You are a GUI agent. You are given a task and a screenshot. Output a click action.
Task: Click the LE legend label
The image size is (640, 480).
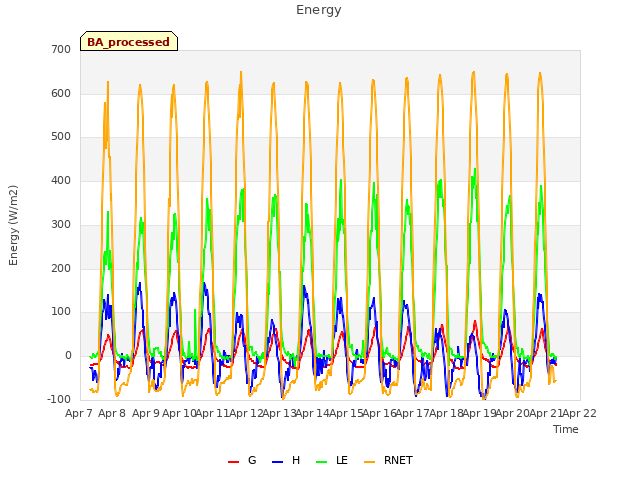click(342, 460)
